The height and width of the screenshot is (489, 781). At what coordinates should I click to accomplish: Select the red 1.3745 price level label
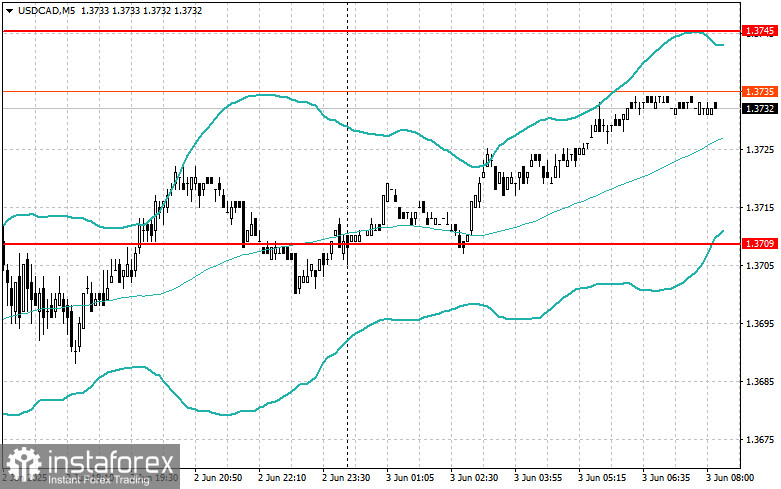[x=760, y=31]
